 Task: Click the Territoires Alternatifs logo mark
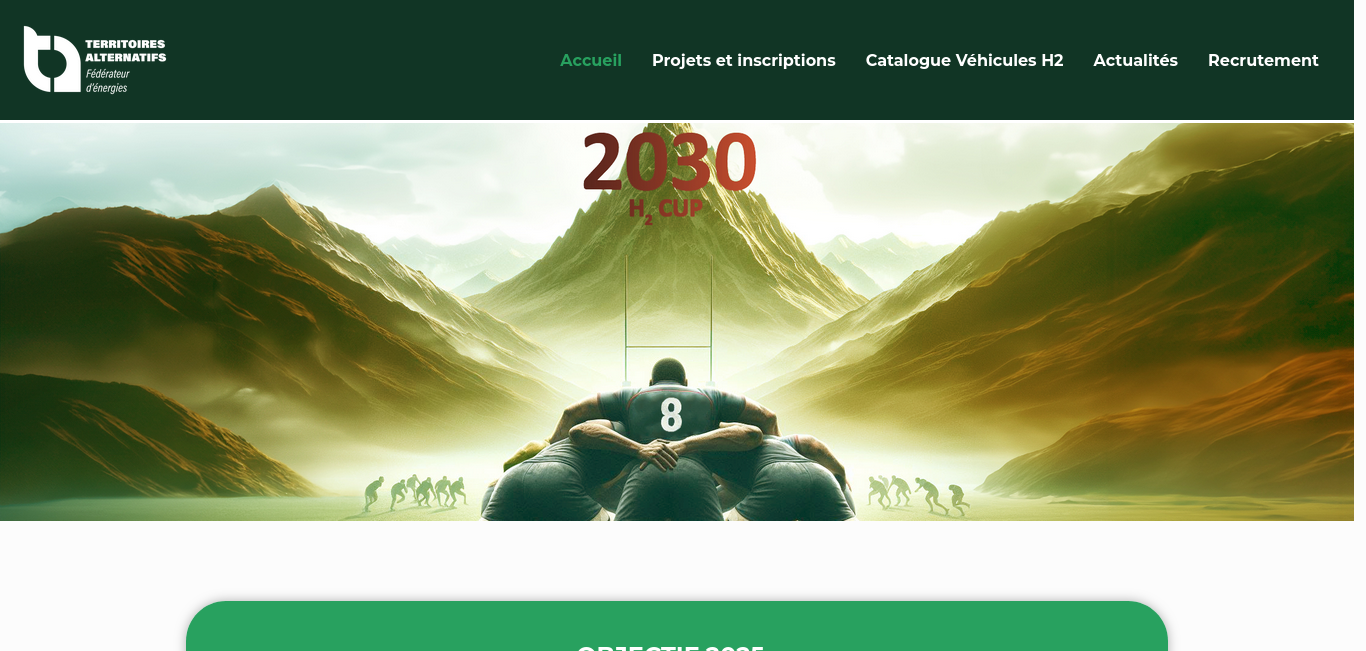click(52, 59)
